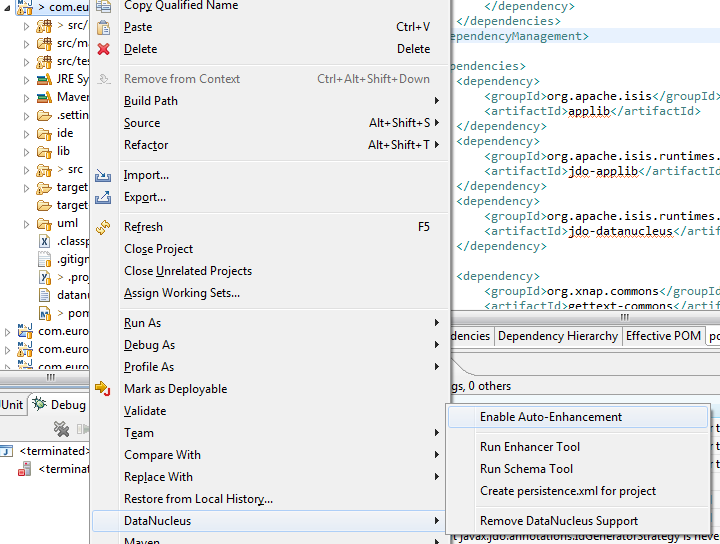Click the Refresh icon in context menu
Screen dimensions: 720x544
103,227
